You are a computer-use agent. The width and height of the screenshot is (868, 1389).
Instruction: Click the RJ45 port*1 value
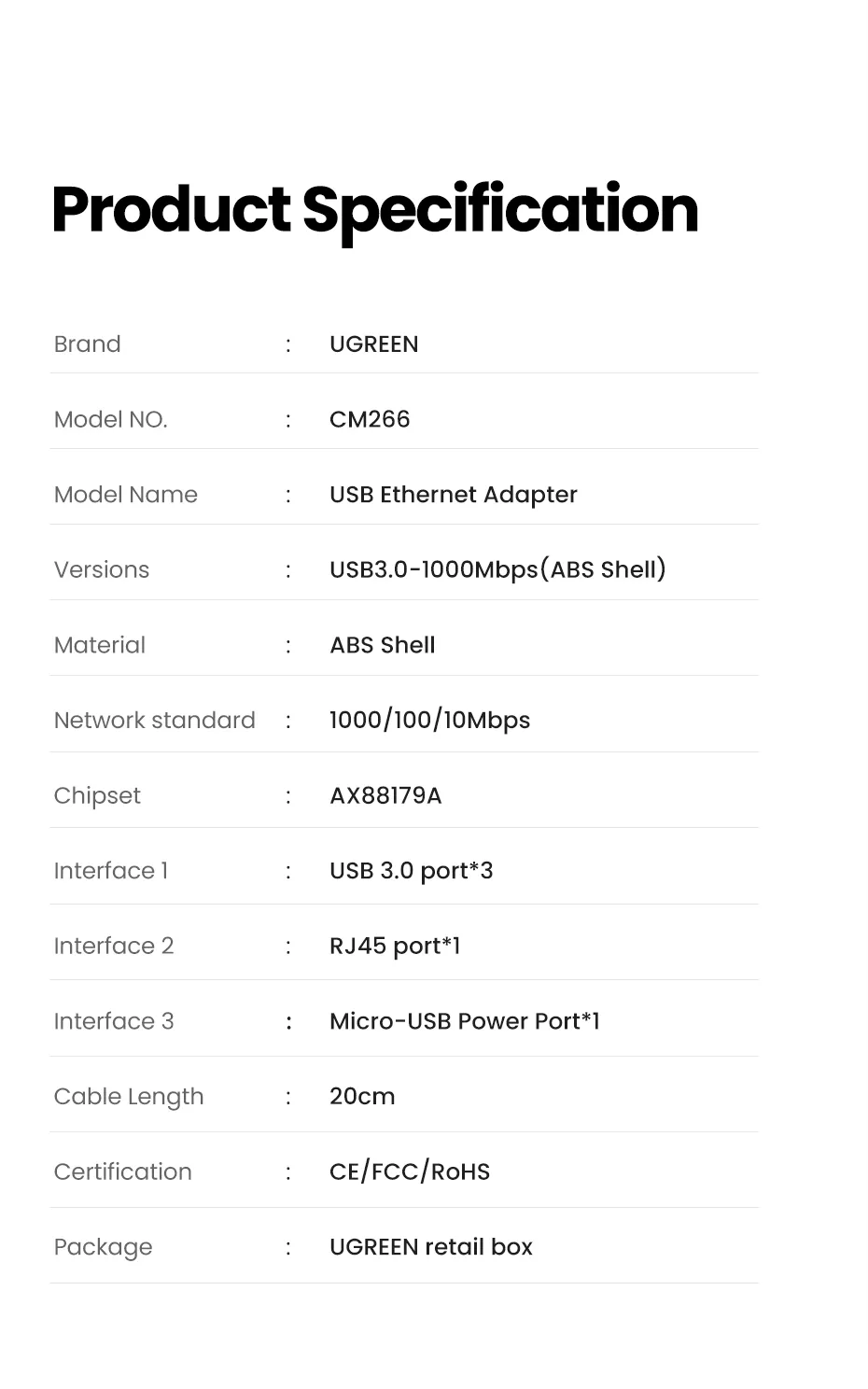coord(395,946)
